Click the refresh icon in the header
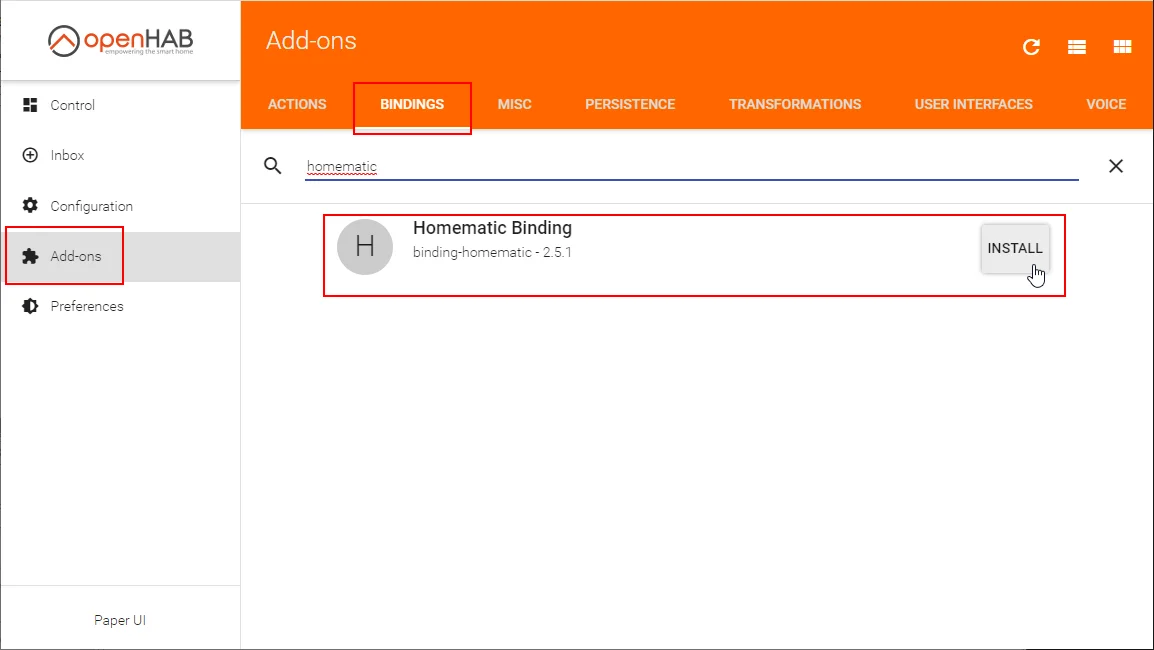 coord(1031,47)
